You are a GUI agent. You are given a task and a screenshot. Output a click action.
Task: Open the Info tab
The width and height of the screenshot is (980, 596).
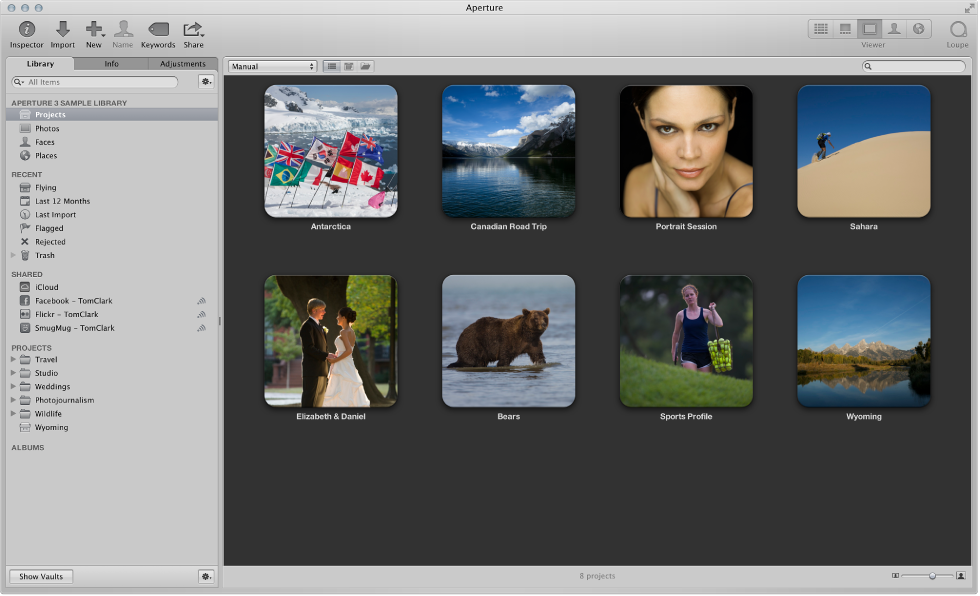[111, 63]
